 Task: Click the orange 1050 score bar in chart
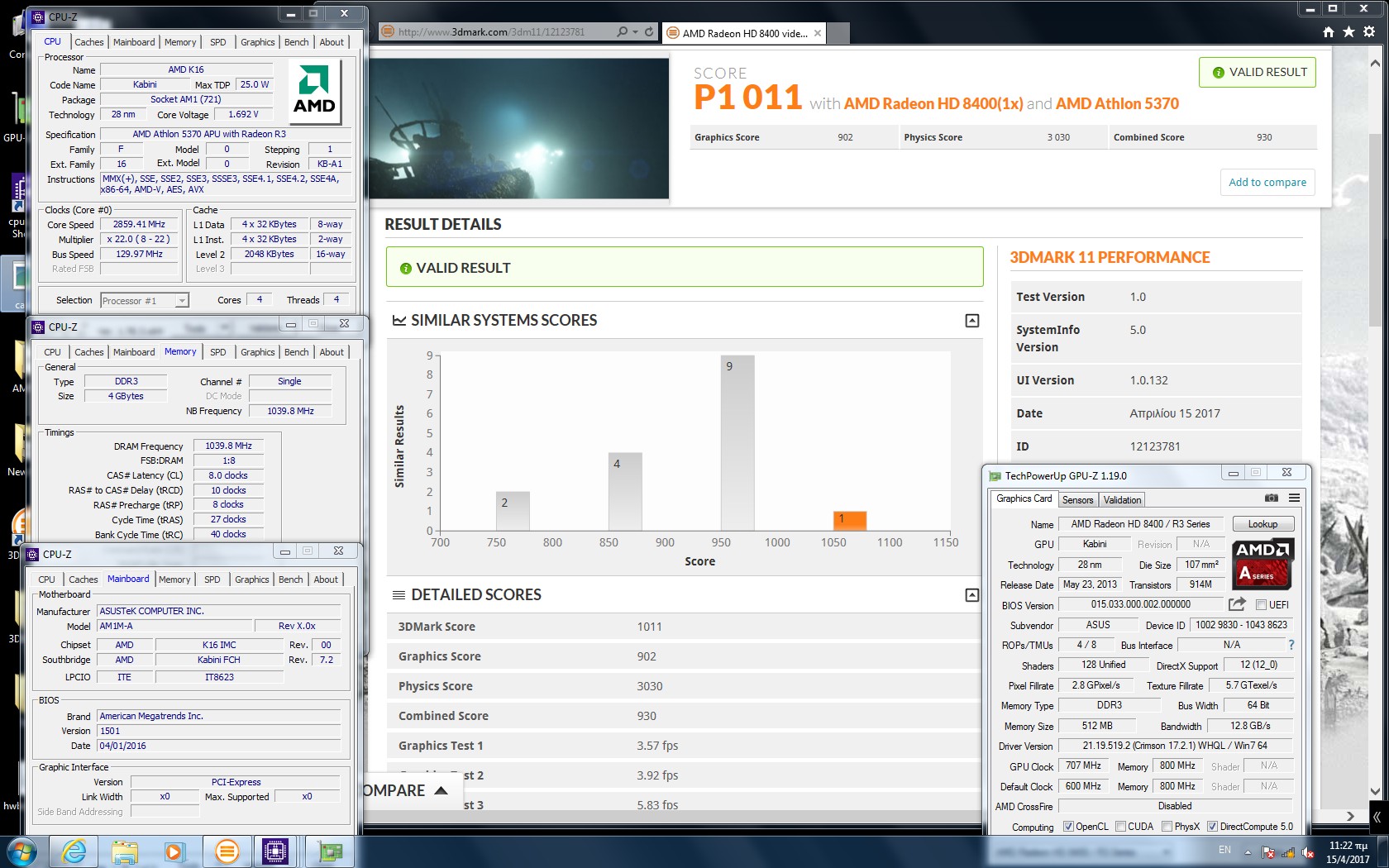[849, 521]
